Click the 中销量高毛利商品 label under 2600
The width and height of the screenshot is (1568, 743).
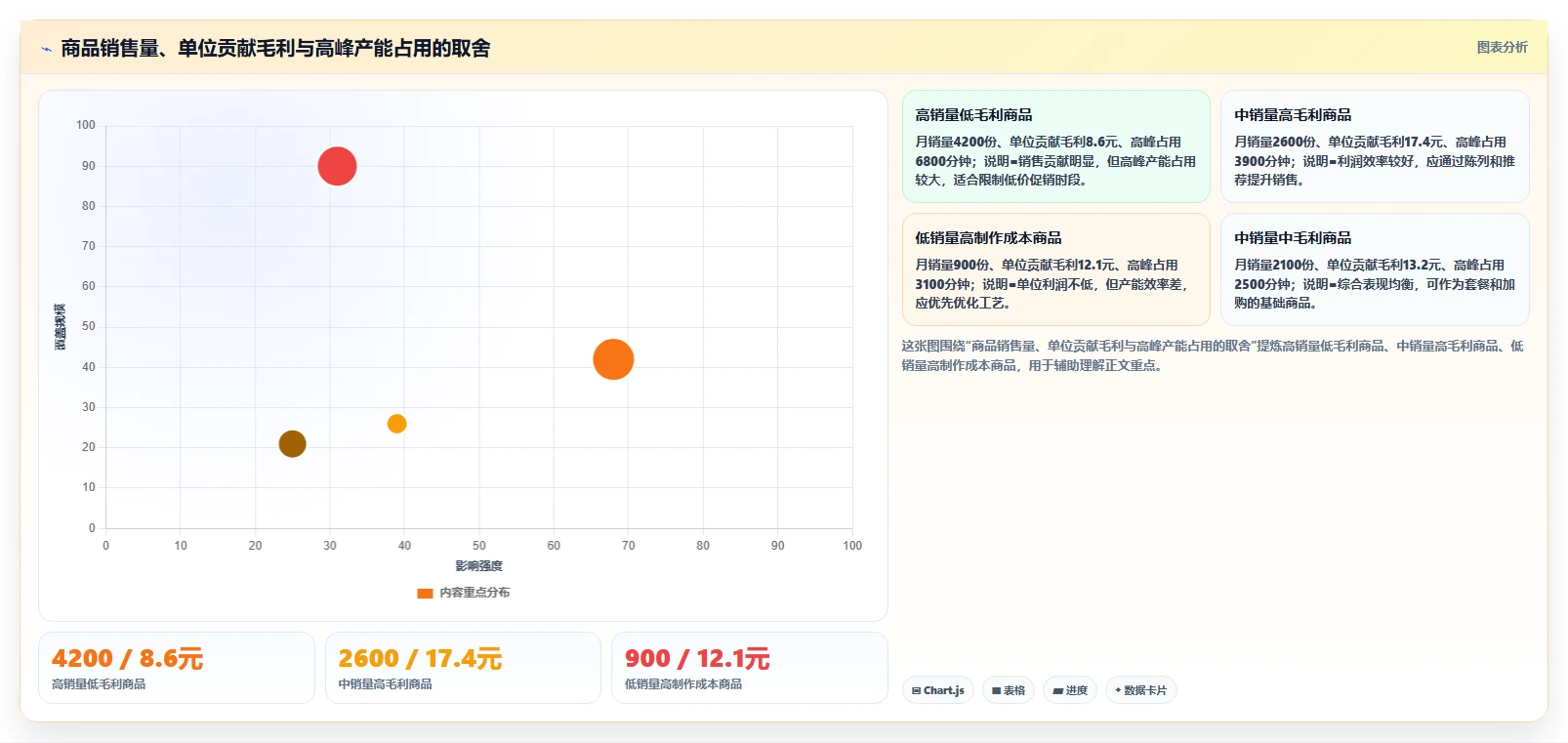pyautogui.click(x=385, y=684)
